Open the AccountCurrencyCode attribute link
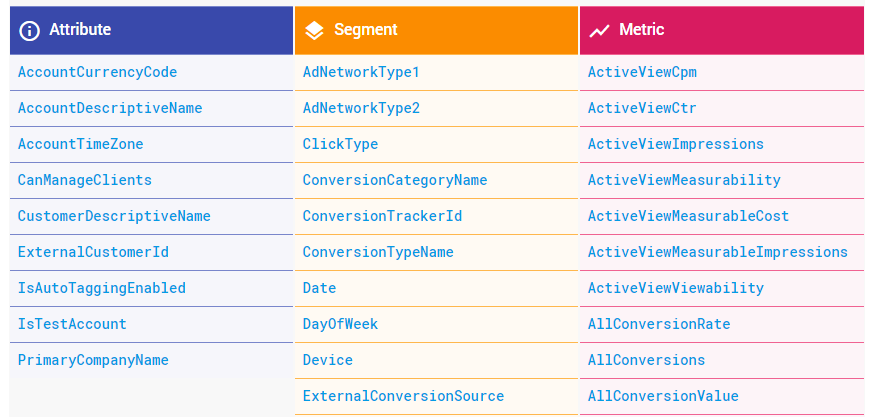 pyautogui.click(x=97, y=72)
